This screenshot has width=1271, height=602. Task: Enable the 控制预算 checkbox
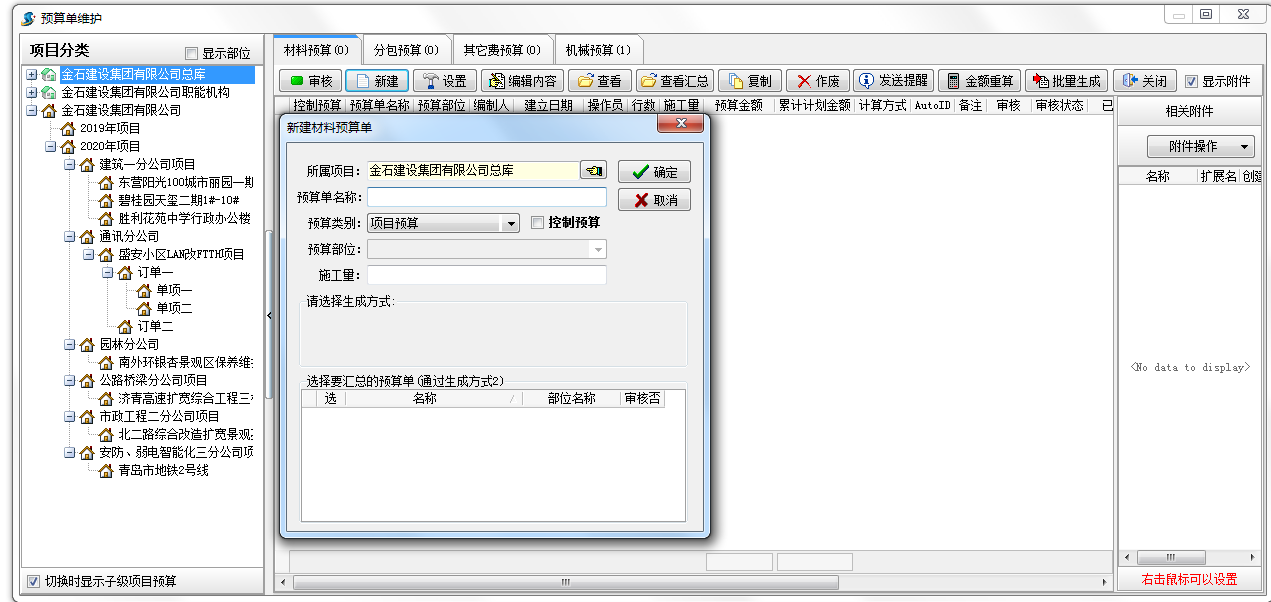tap(537, 223)
